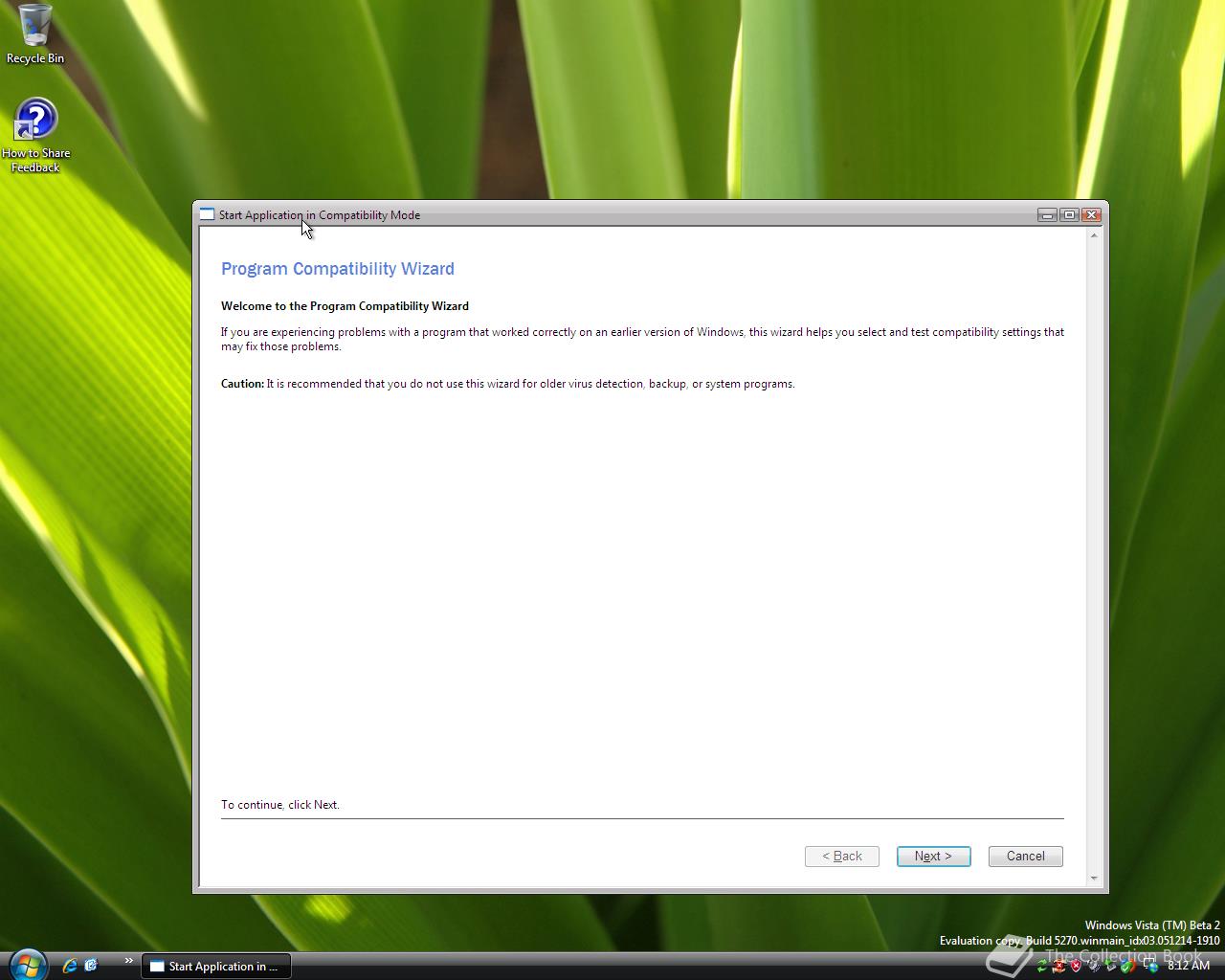Viewport: 1225px width, 980px height.
Task: Minimize the Compatibility Mode window
Action: (x=1047, y=215)
